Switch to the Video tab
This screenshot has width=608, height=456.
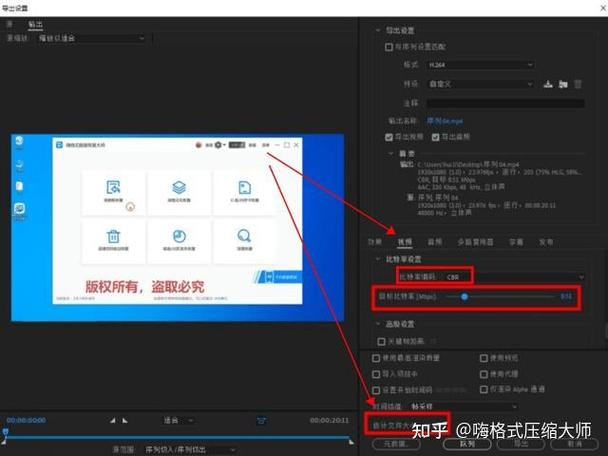point(405,242)
